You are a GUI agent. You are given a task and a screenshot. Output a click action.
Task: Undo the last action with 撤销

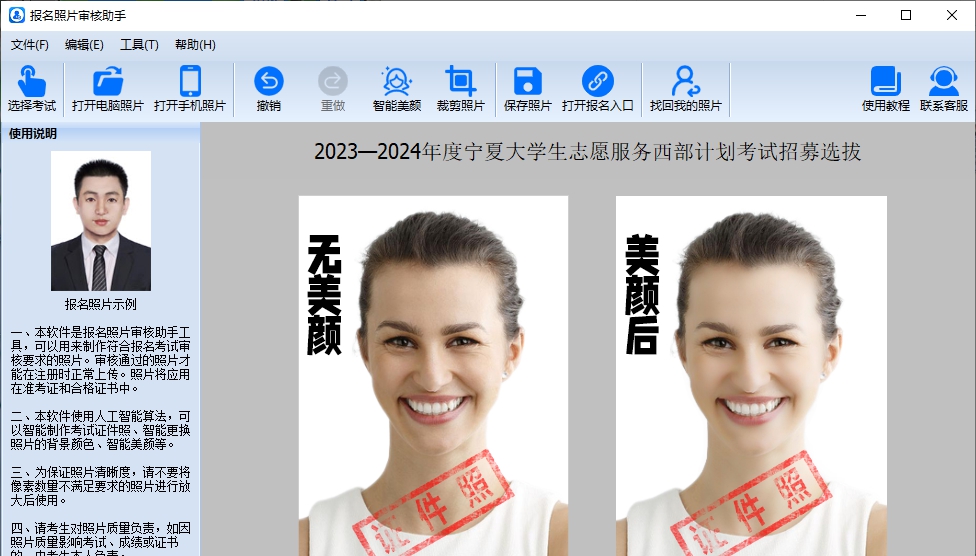tap(269, 89)
